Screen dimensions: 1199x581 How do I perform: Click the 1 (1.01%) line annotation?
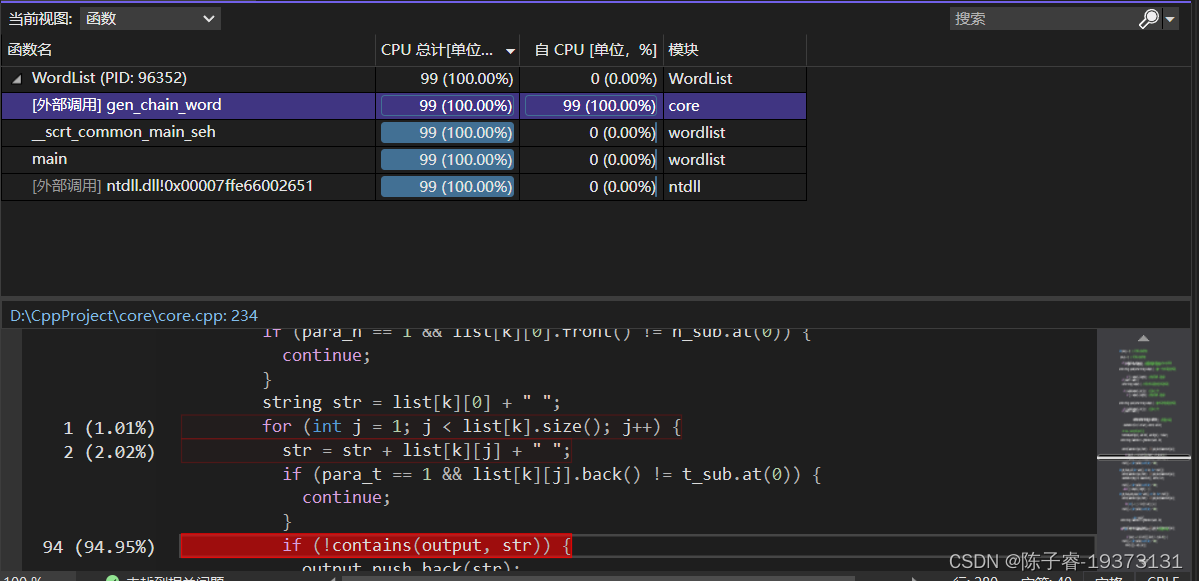(x=109, y=428)
